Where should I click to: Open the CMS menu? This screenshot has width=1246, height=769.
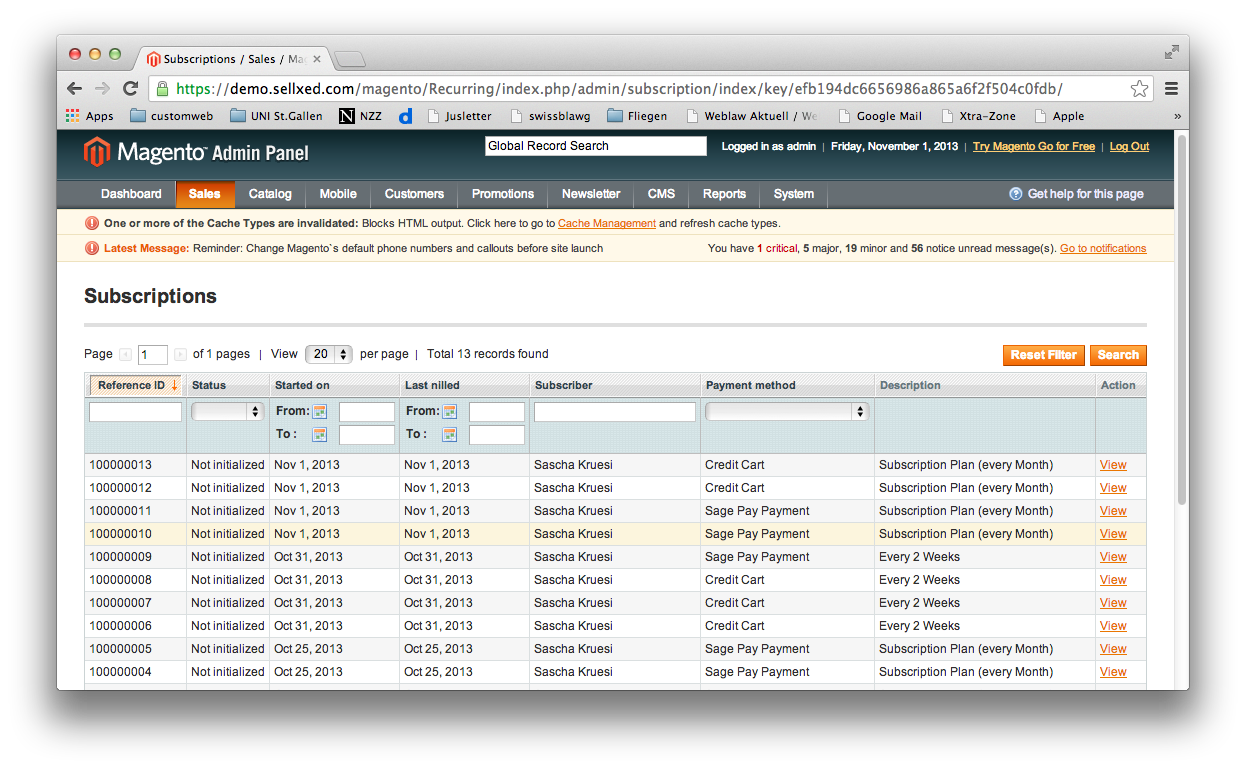coord(661,194)
